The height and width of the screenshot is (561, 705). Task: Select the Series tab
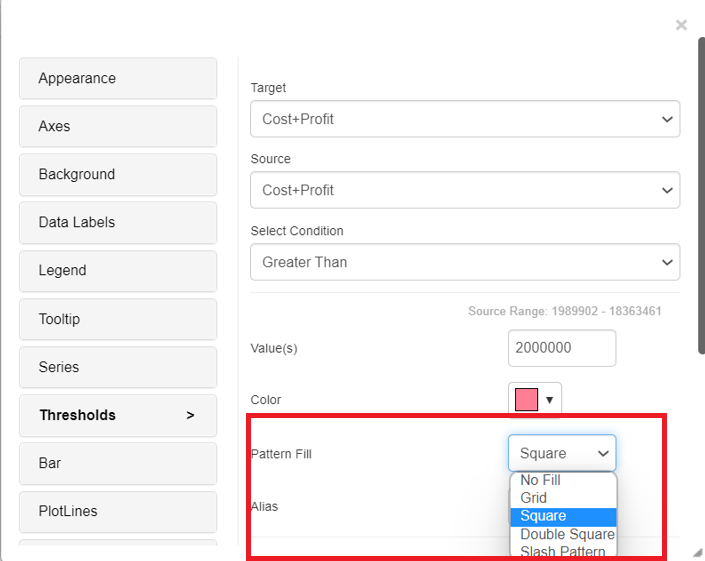pyautogui.click(x=118, y=367)
